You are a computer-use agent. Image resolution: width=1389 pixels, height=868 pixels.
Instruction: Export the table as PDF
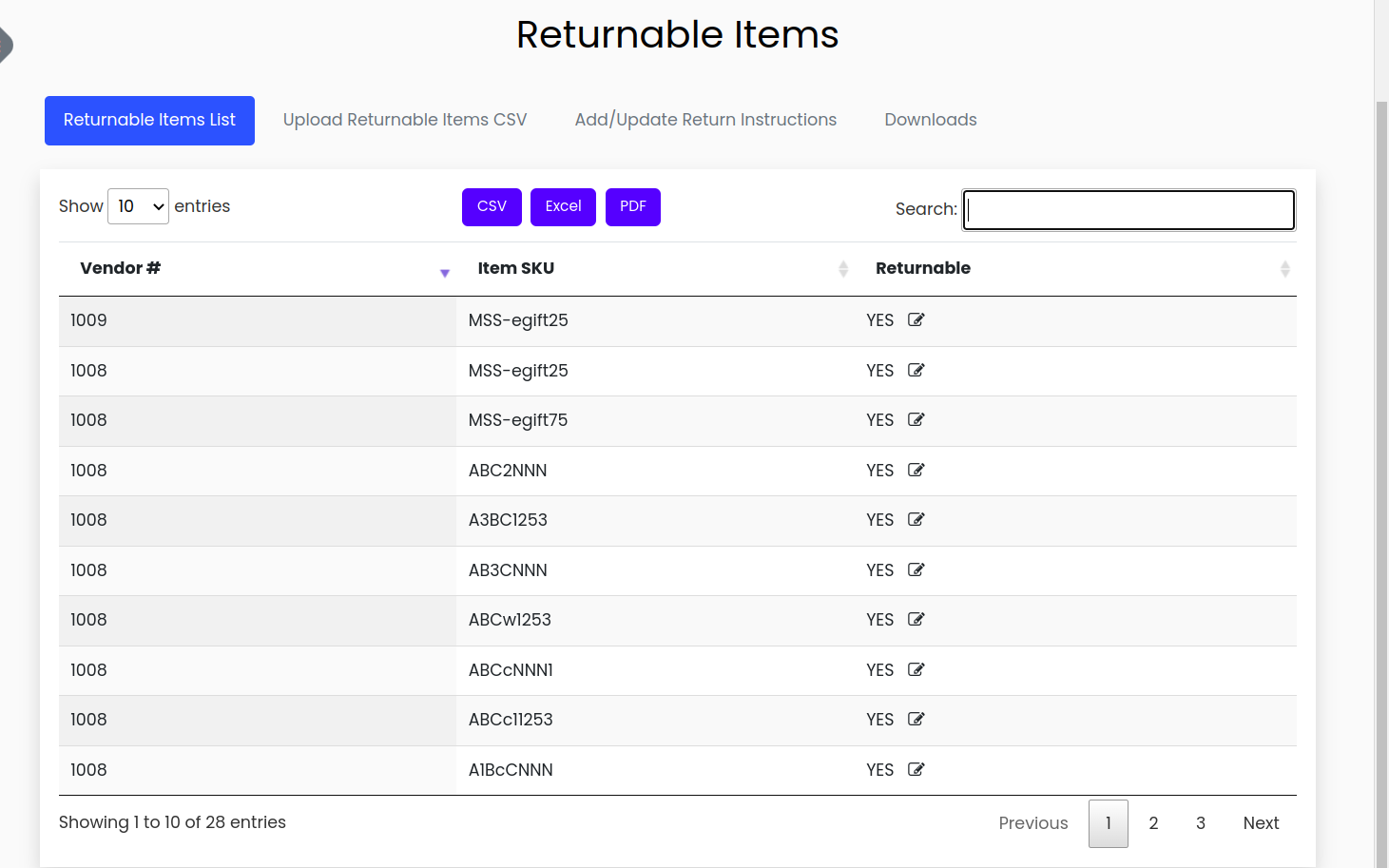(x=632, y=206)
